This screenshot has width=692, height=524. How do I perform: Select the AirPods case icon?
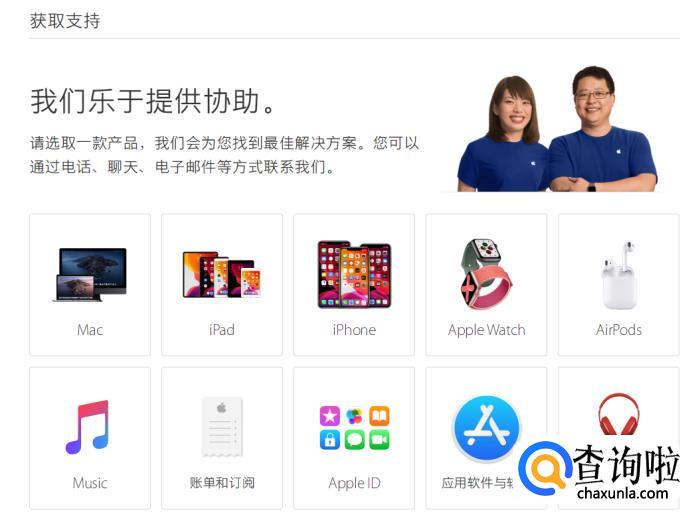(619, 275)
